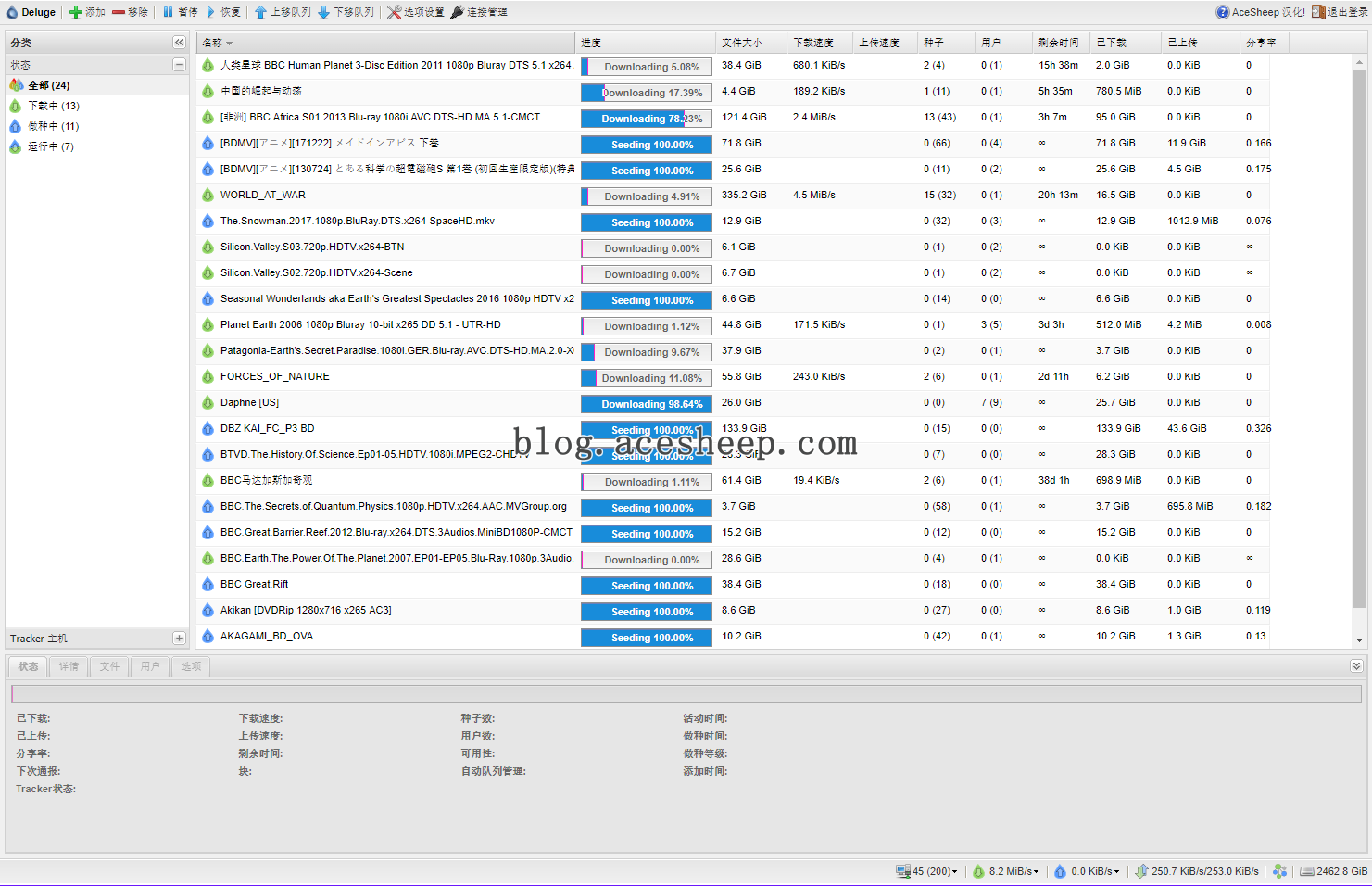Screen dimensions: 1372x886
Task: Expand the Tracker 主机 section plus button
Action: coord(179,639)
